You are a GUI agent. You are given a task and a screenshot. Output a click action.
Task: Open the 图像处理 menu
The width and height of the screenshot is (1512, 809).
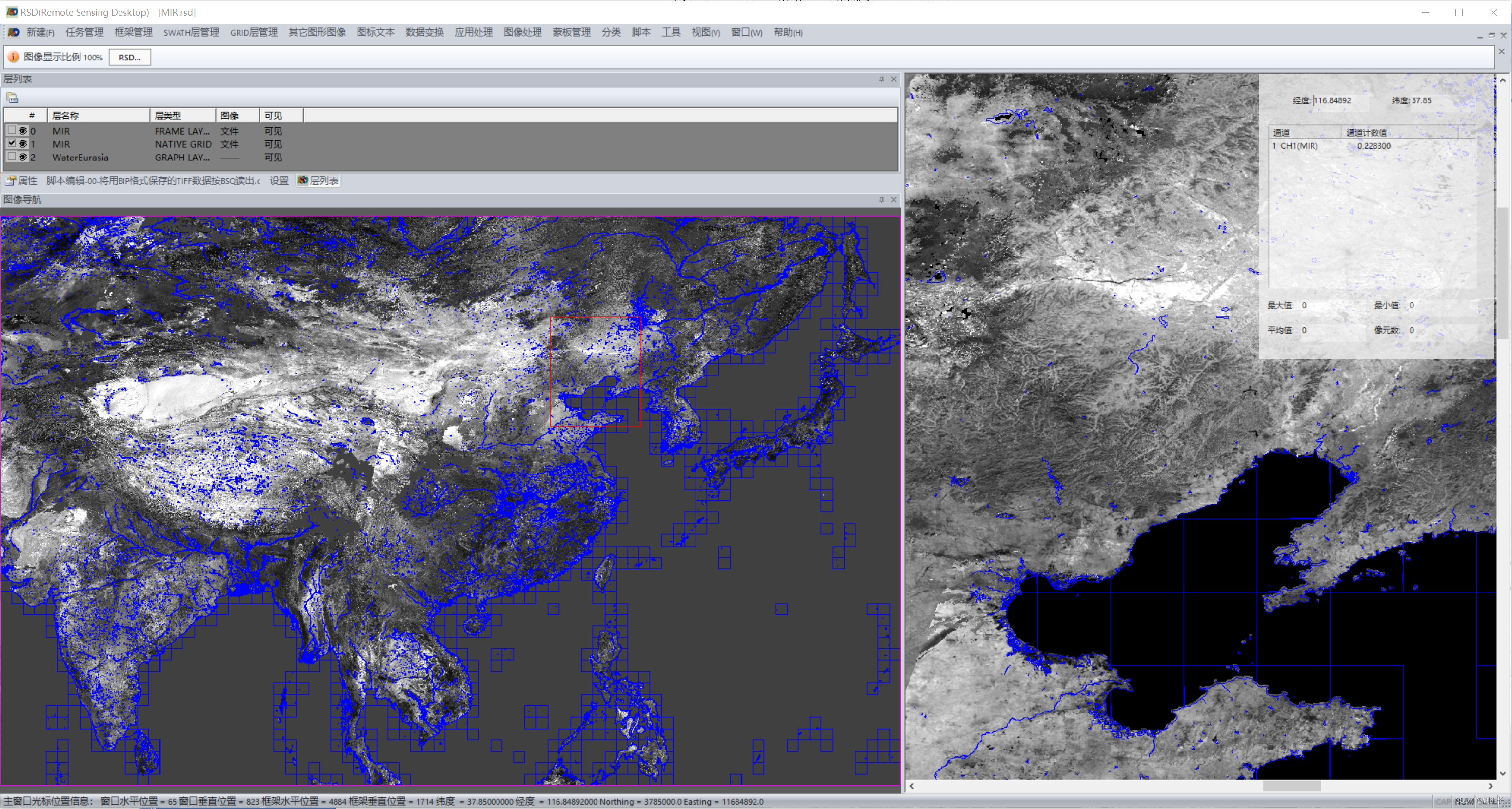522,32
